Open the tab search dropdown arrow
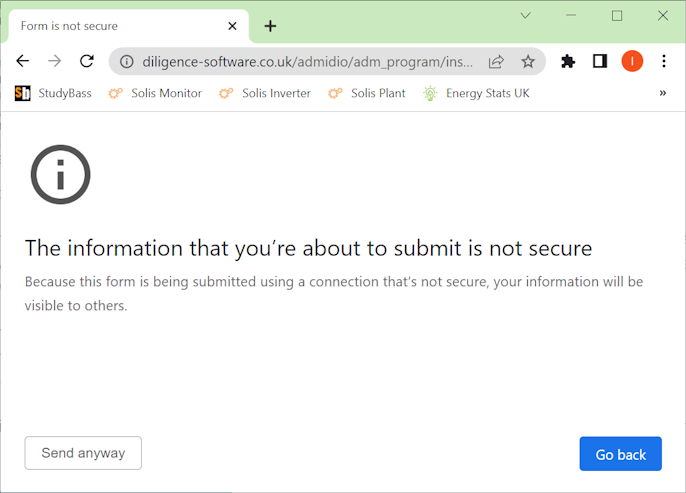The width and height of the screenshot is (686, 493). click(x=525, y=15)
